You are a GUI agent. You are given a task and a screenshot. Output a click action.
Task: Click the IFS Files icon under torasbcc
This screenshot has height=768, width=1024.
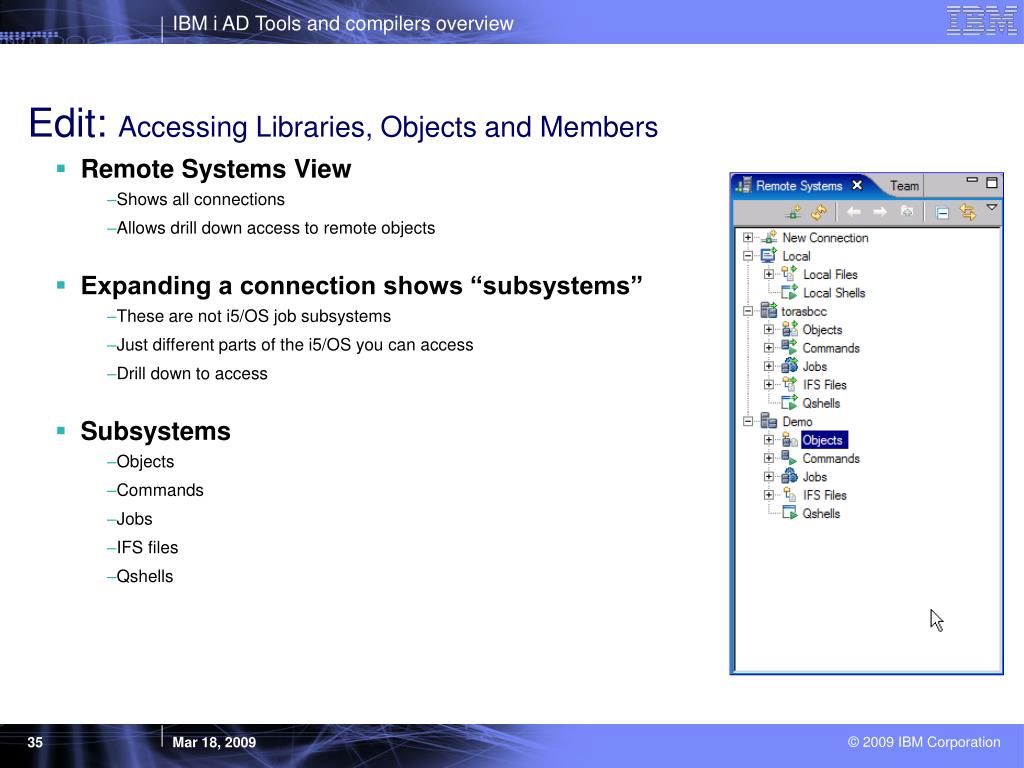(790, 384)
